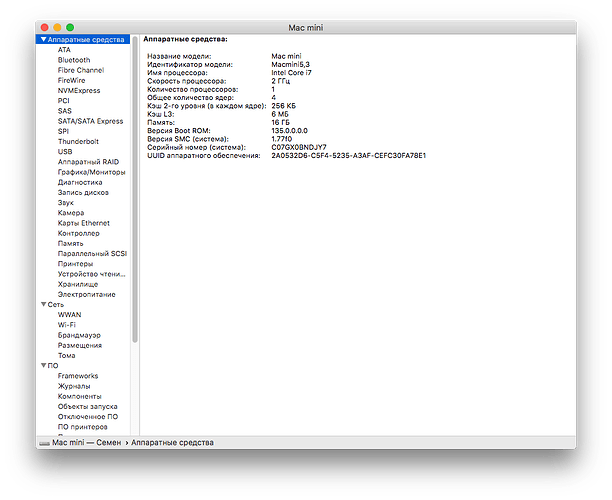Image resolution: width=612 pixels, height=500 pixels.
Task: Open Аппаратный RAID entry
Action: pos(88,162)
